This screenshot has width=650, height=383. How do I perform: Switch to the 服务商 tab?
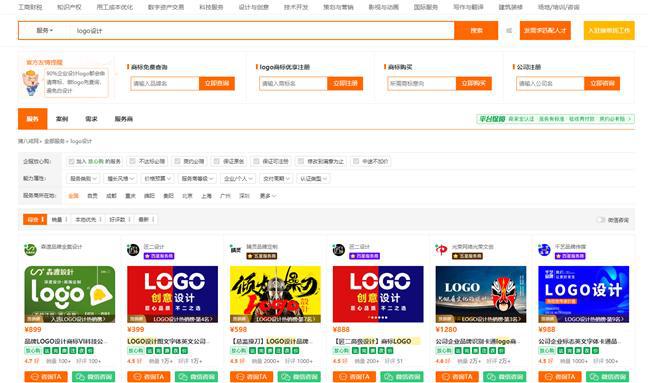point(124,119)
